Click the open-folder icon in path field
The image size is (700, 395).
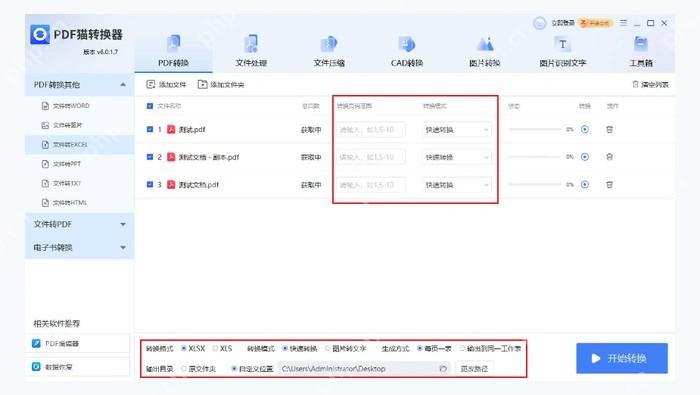pyautogui.click(x=443, y=369)
